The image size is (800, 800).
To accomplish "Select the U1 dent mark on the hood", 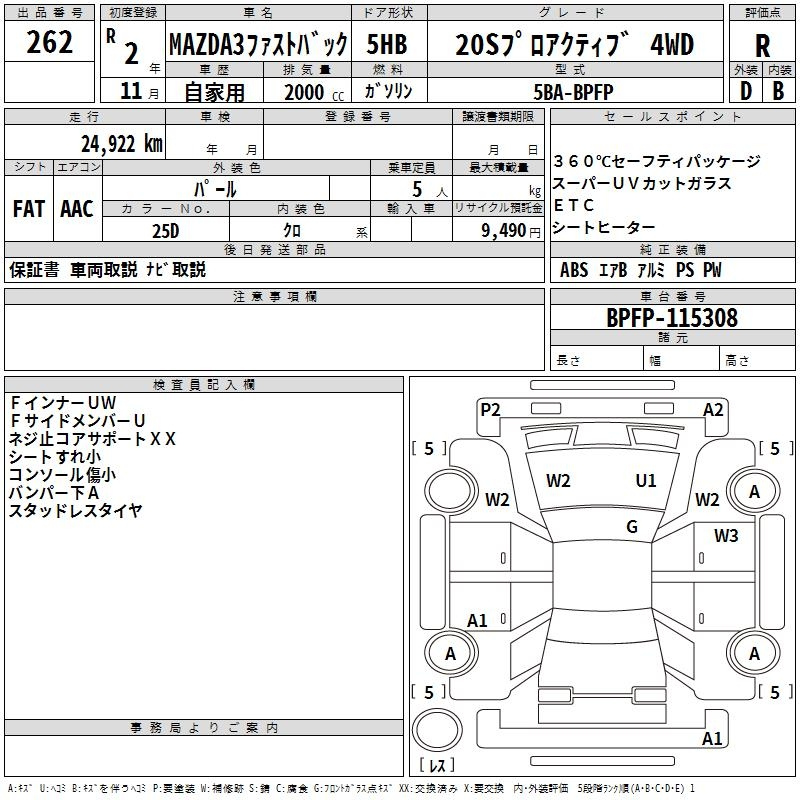I will pyautogui.click(x=646, y=480).
